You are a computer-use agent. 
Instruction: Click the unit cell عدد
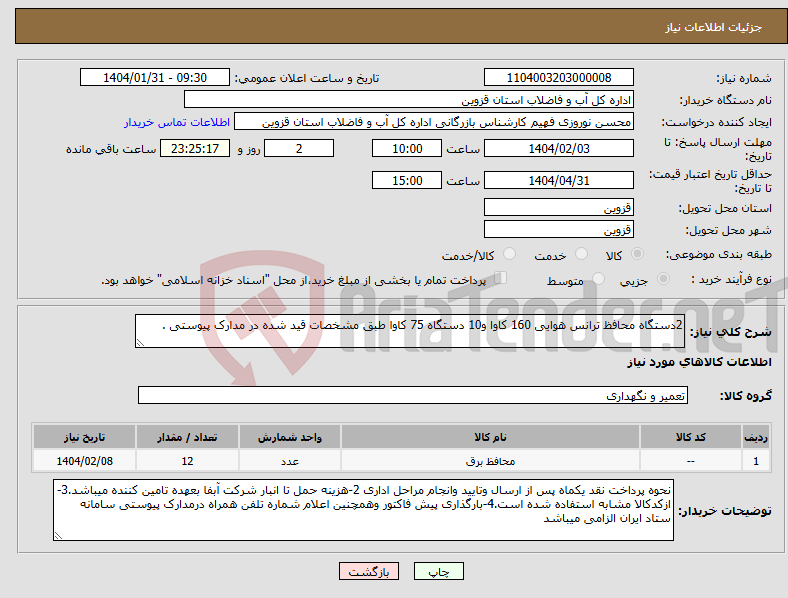(290, 461)
